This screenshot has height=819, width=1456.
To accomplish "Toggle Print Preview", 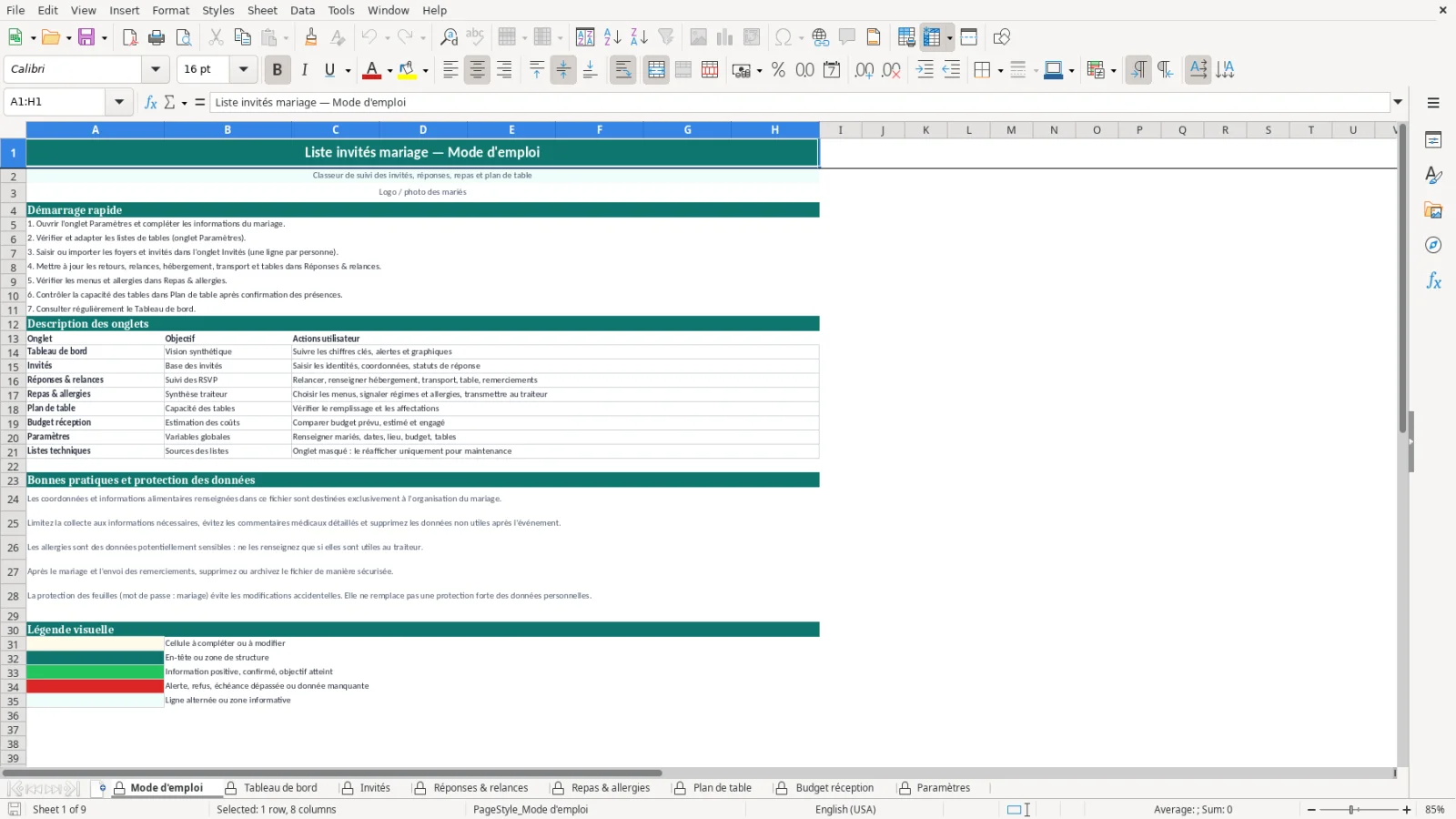I will click(184, 37).
